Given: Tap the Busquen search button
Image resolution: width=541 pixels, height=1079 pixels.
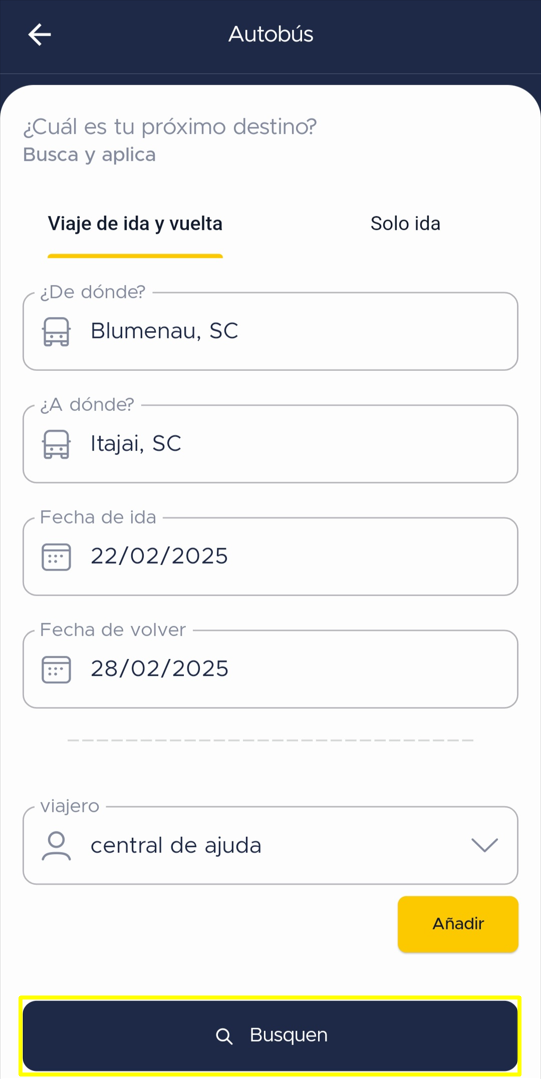Looking at the screenshot, I should coord(270,1036).
